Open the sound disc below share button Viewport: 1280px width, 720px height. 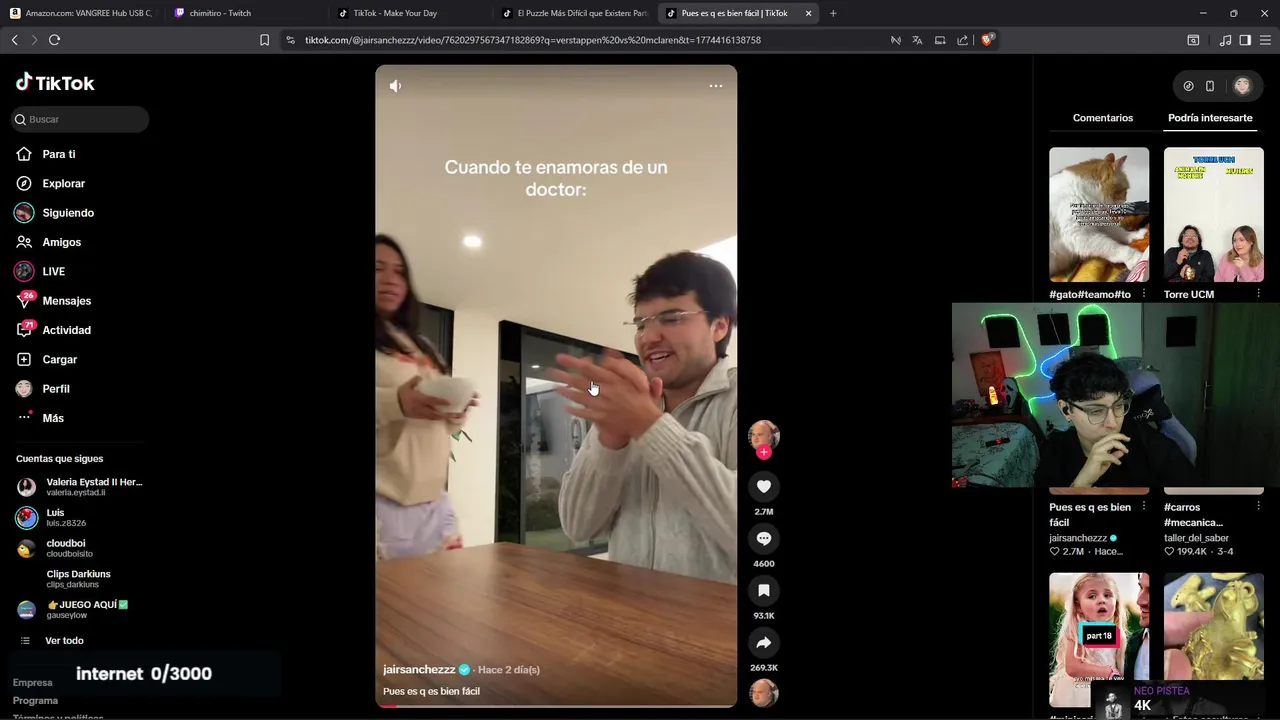point(764,693)
